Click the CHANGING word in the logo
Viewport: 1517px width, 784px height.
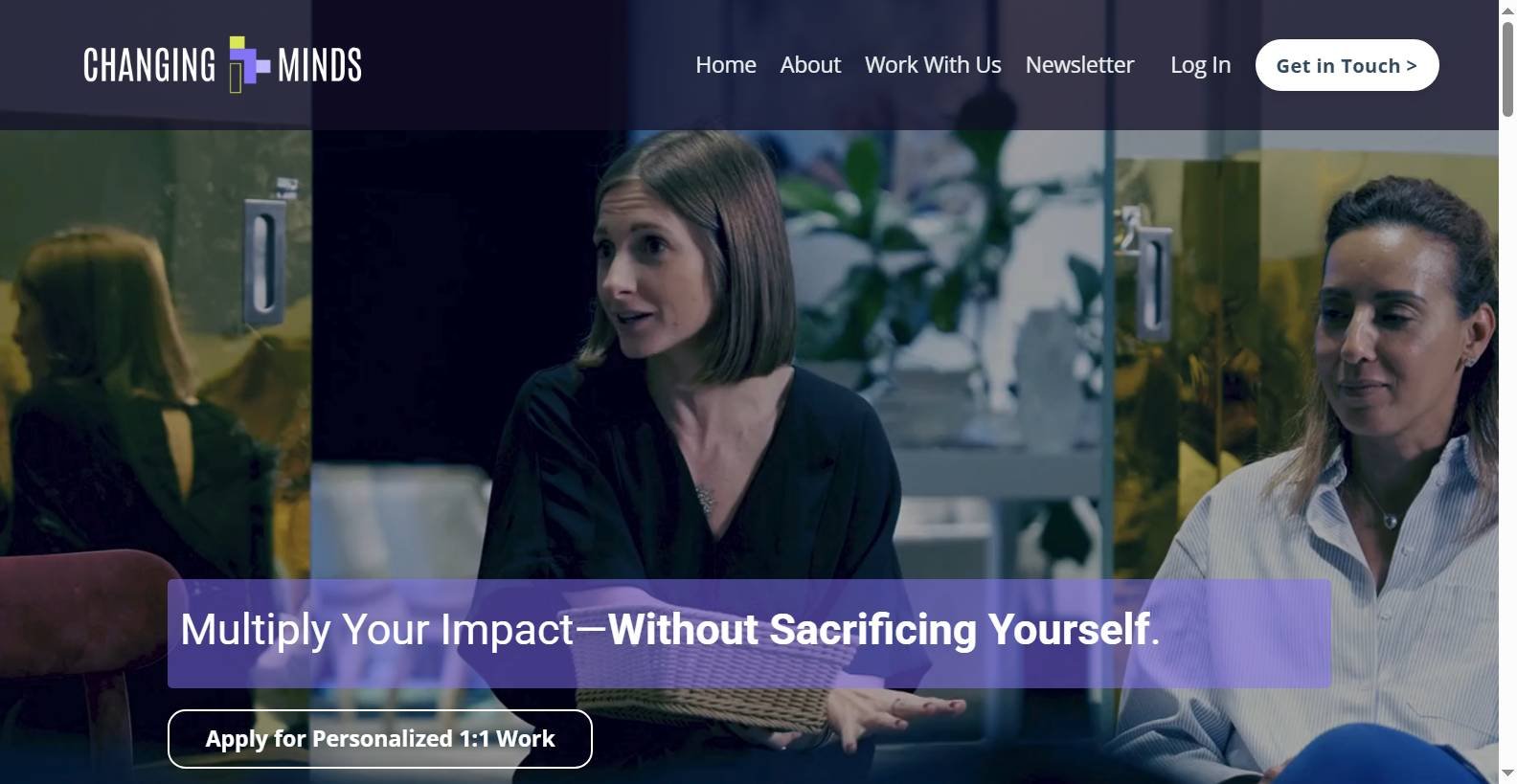[x=149, y=65]
